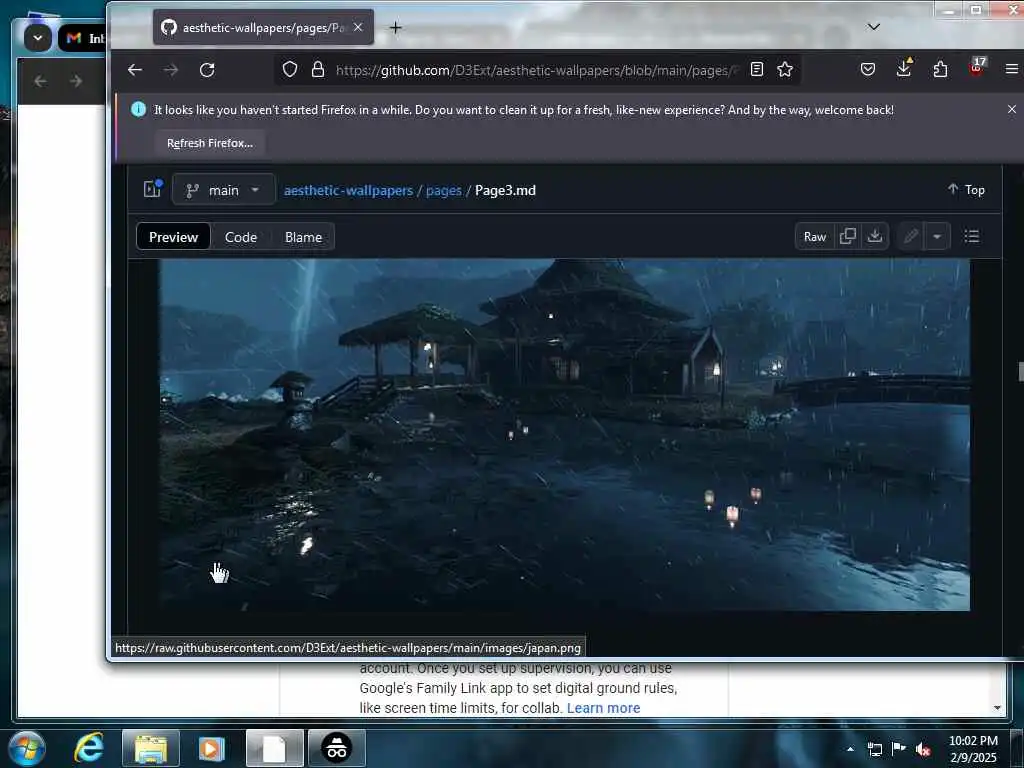Dismiss the Firefox welcome-back notification

(1012, 110)
